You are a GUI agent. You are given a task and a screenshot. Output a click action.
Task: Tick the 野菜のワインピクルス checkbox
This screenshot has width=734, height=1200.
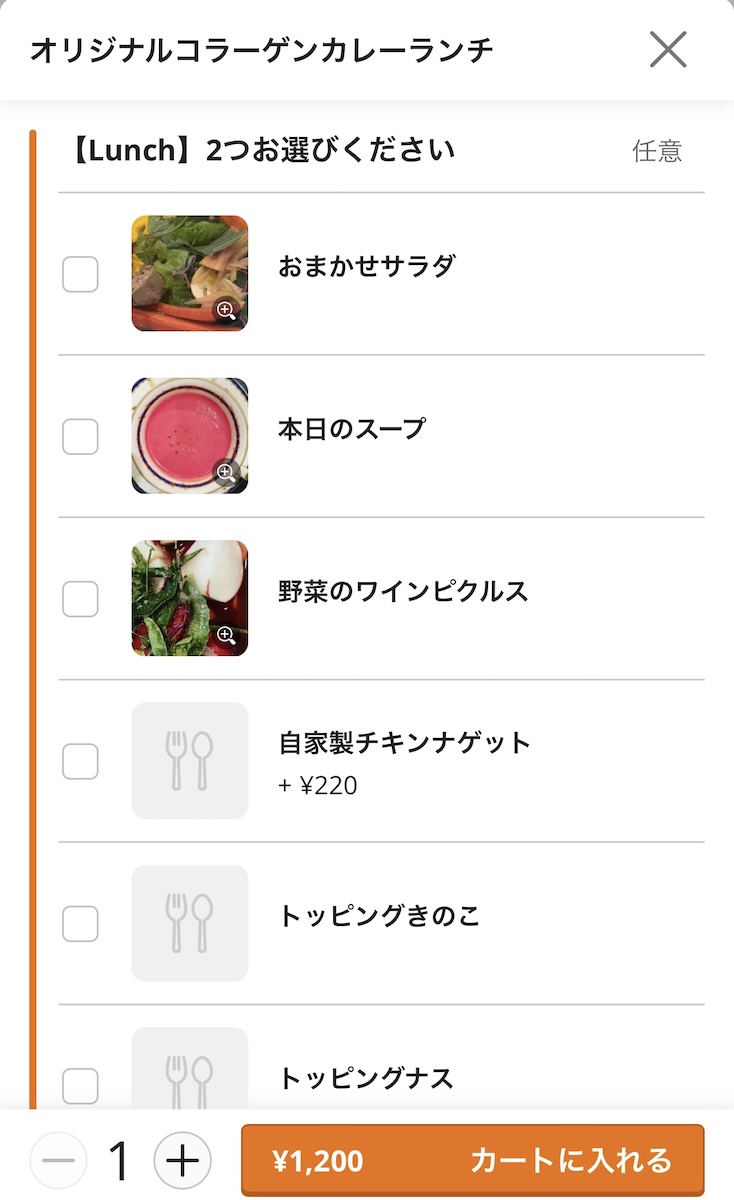click(x=81, y=599)
